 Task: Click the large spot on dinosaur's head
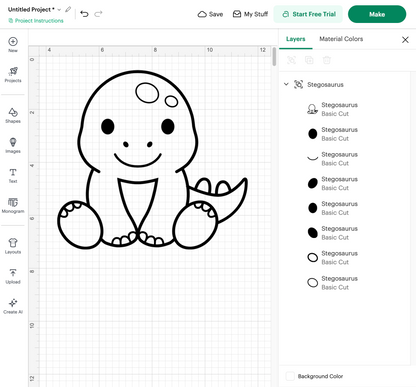[x=147, y=93]
